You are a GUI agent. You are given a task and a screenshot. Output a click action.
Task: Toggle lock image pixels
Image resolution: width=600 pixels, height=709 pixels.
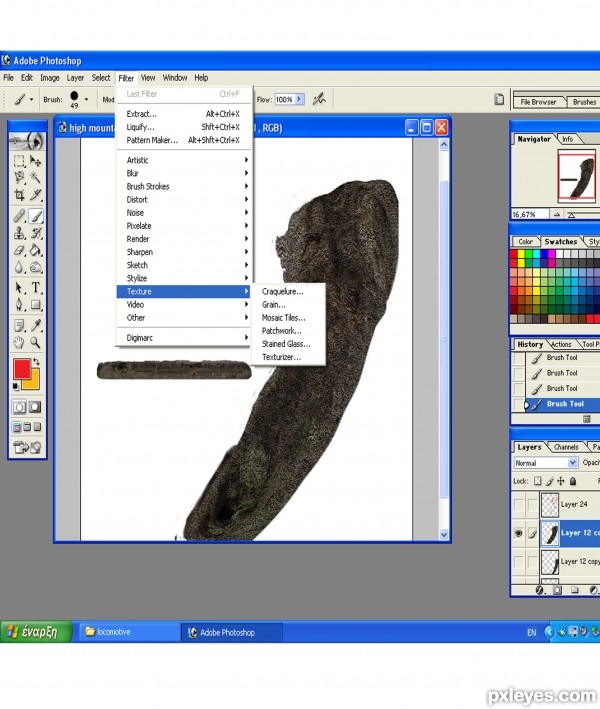(x=549, y=481)
